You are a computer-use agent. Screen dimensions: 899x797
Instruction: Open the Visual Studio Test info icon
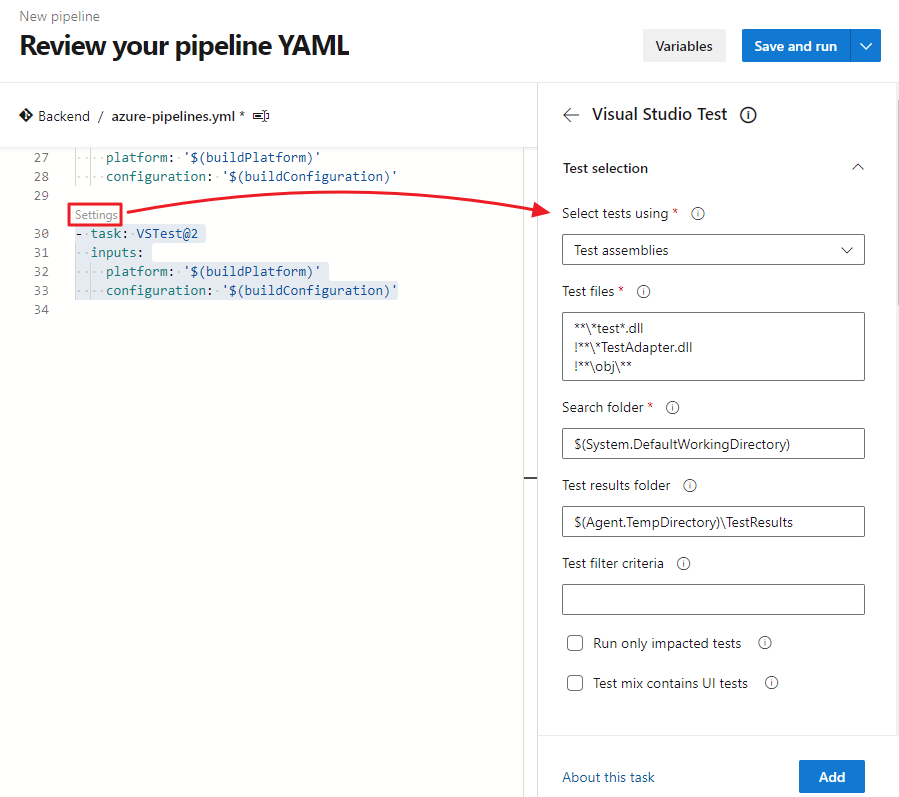(748, 115)
